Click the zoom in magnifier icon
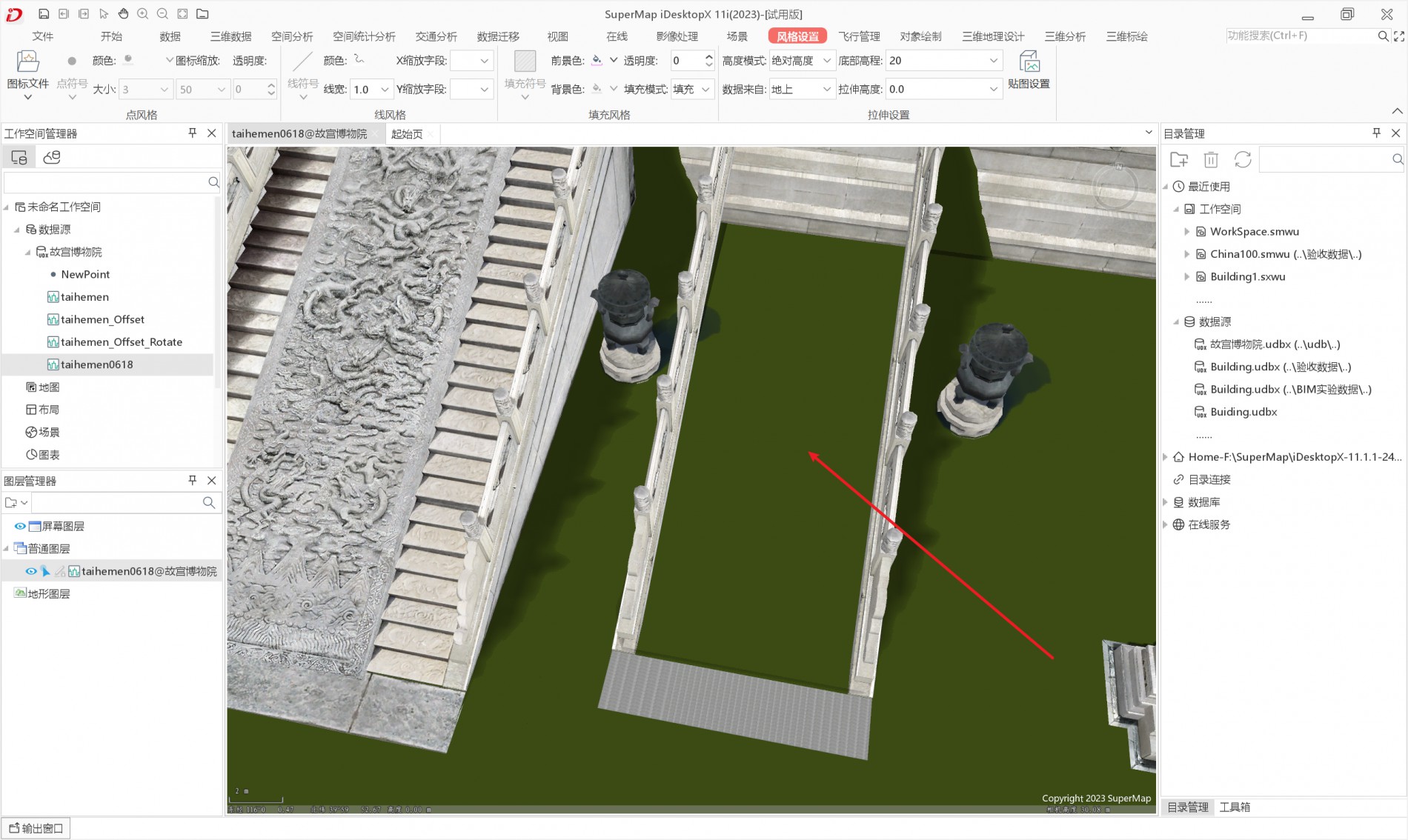 [143, 14]
